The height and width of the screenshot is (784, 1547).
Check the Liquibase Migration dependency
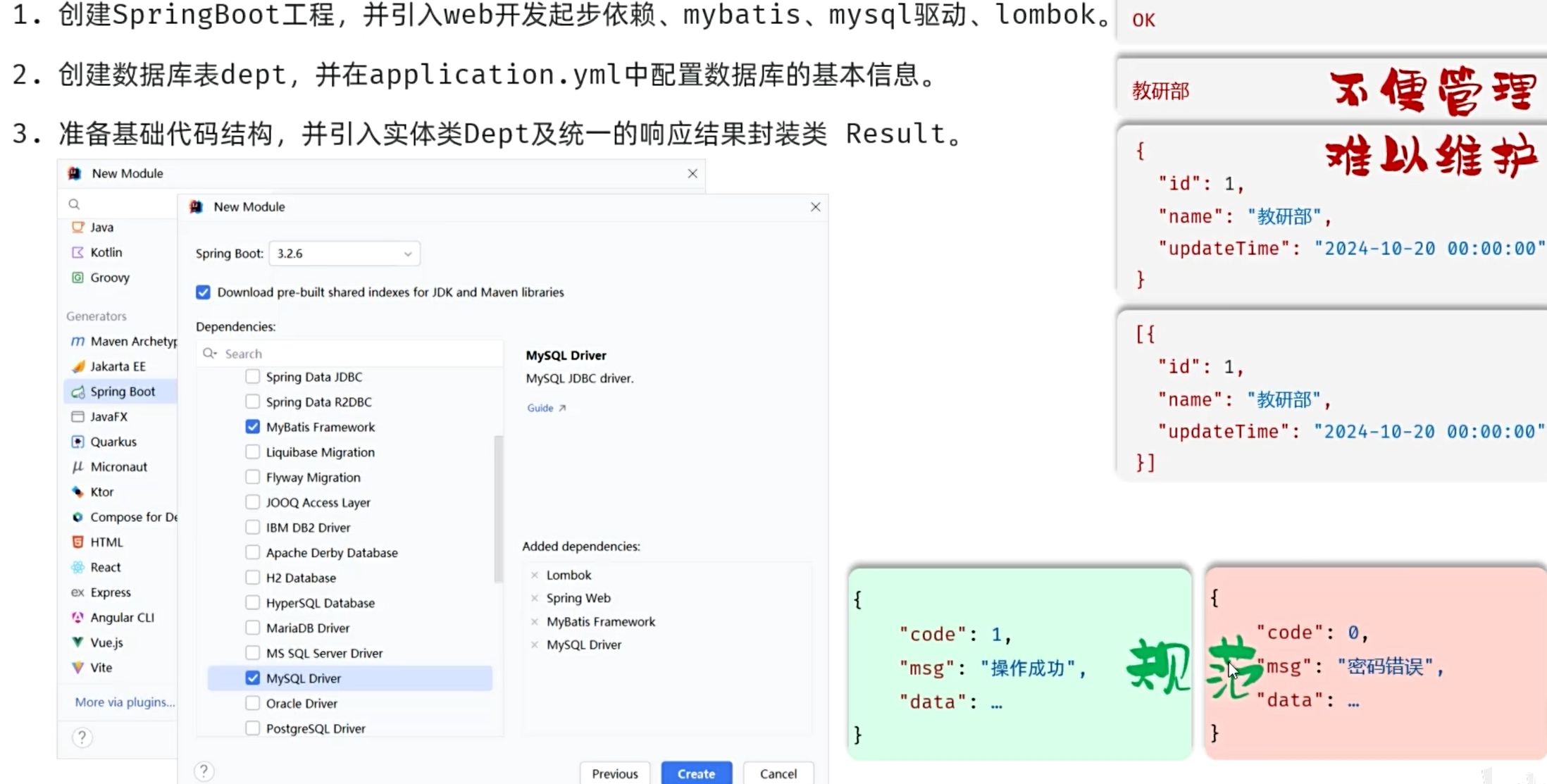coord(252,452)
